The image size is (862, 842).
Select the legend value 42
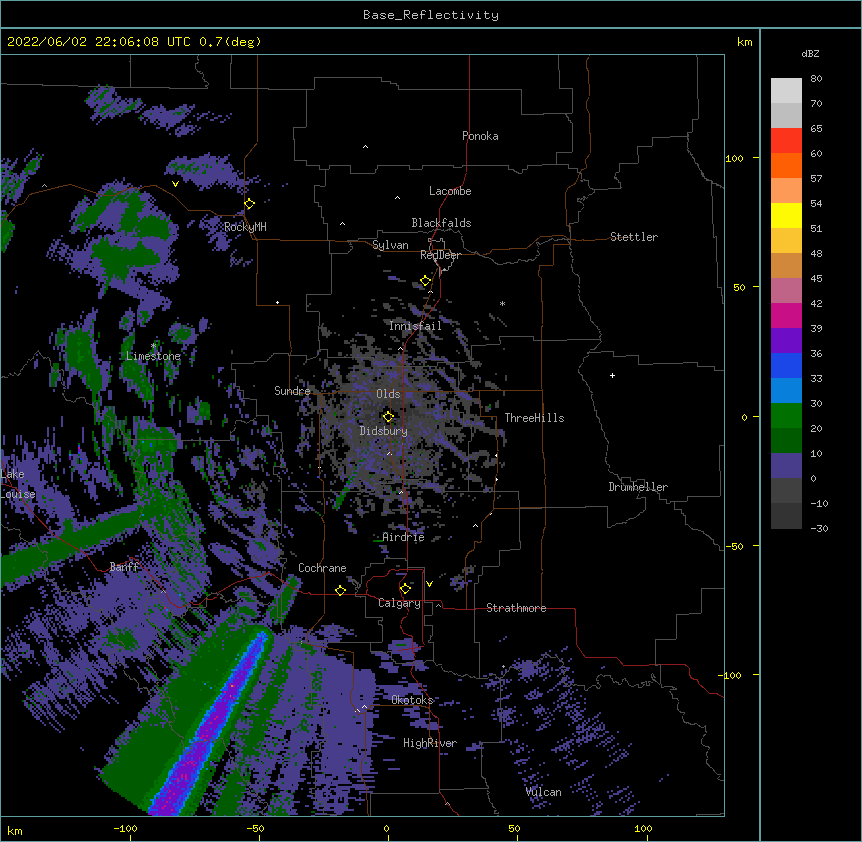coord(816,303)
